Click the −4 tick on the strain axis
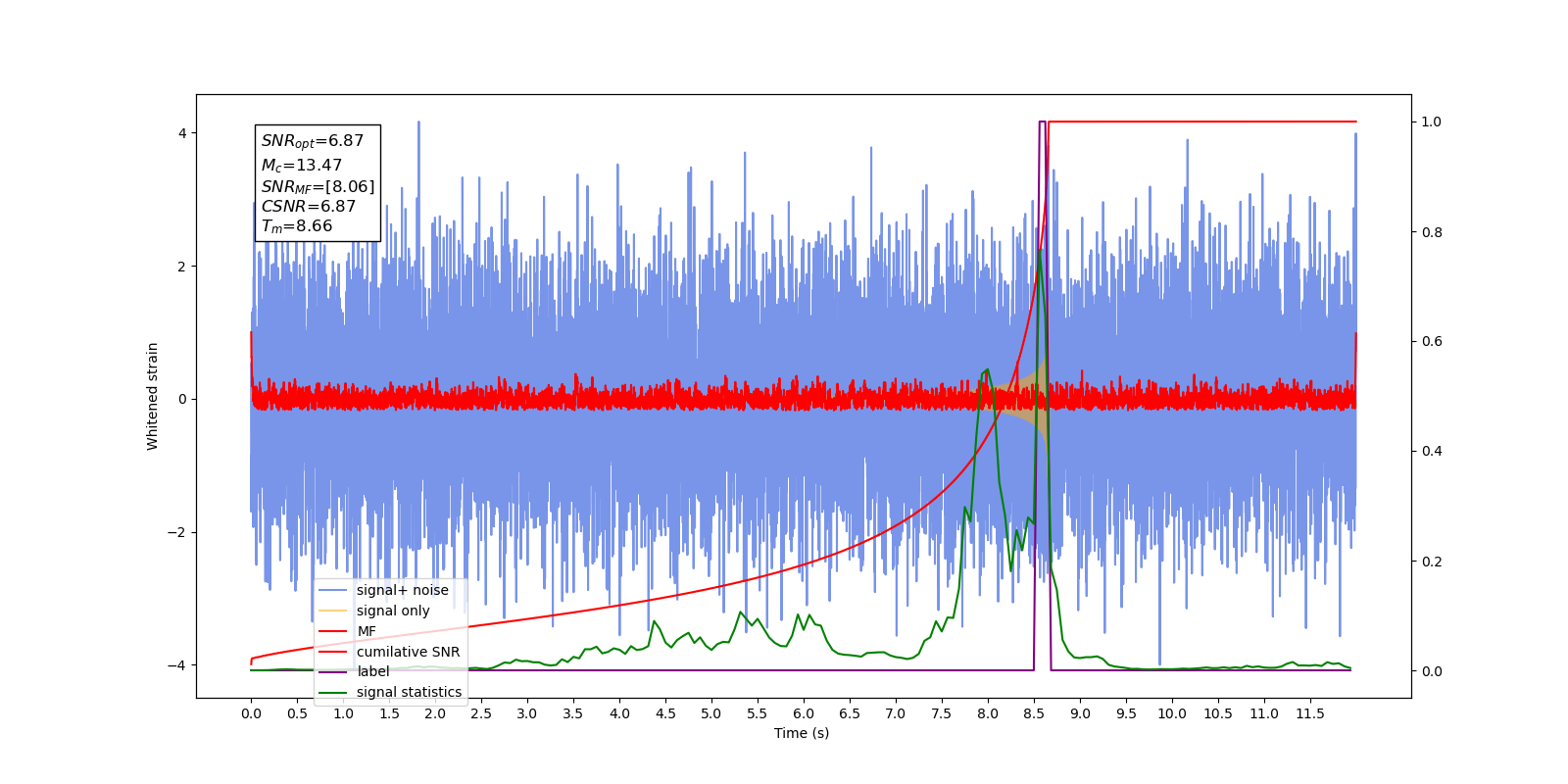This screenshot has height=784, width=1568. point(178,665)
